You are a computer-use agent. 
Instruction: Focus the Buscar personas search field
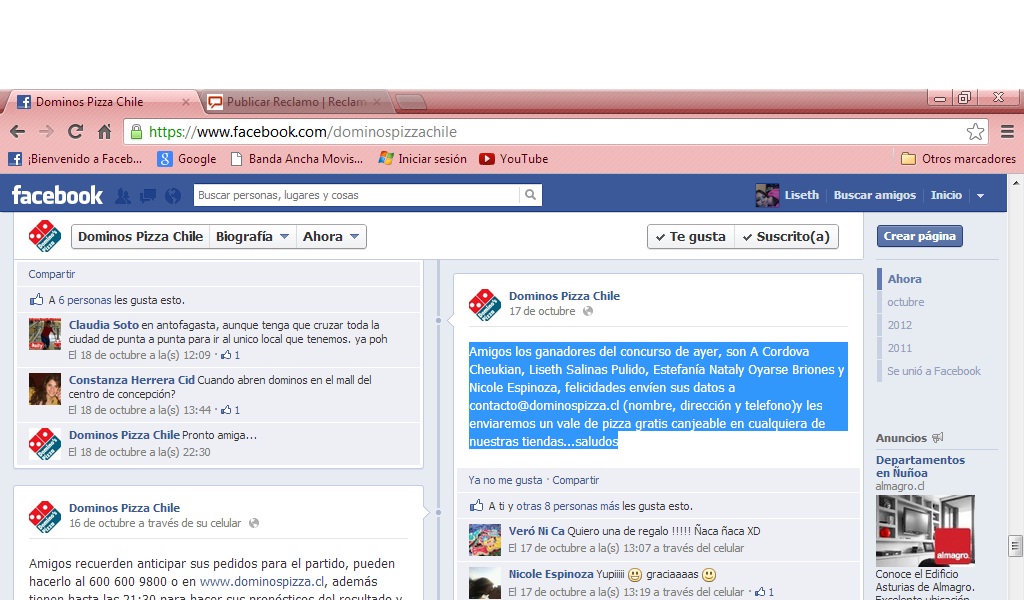click(x=355, y=195)
